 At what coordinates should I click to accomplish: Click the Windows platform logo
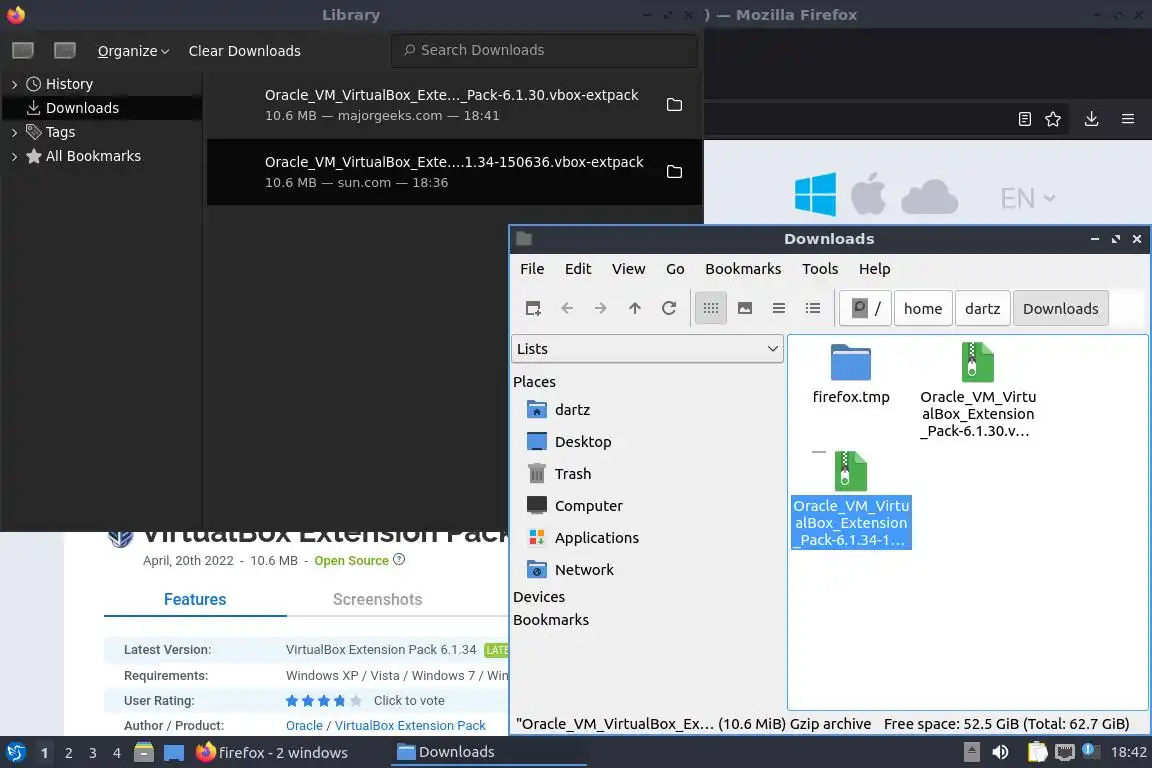[x=815, y=194]
